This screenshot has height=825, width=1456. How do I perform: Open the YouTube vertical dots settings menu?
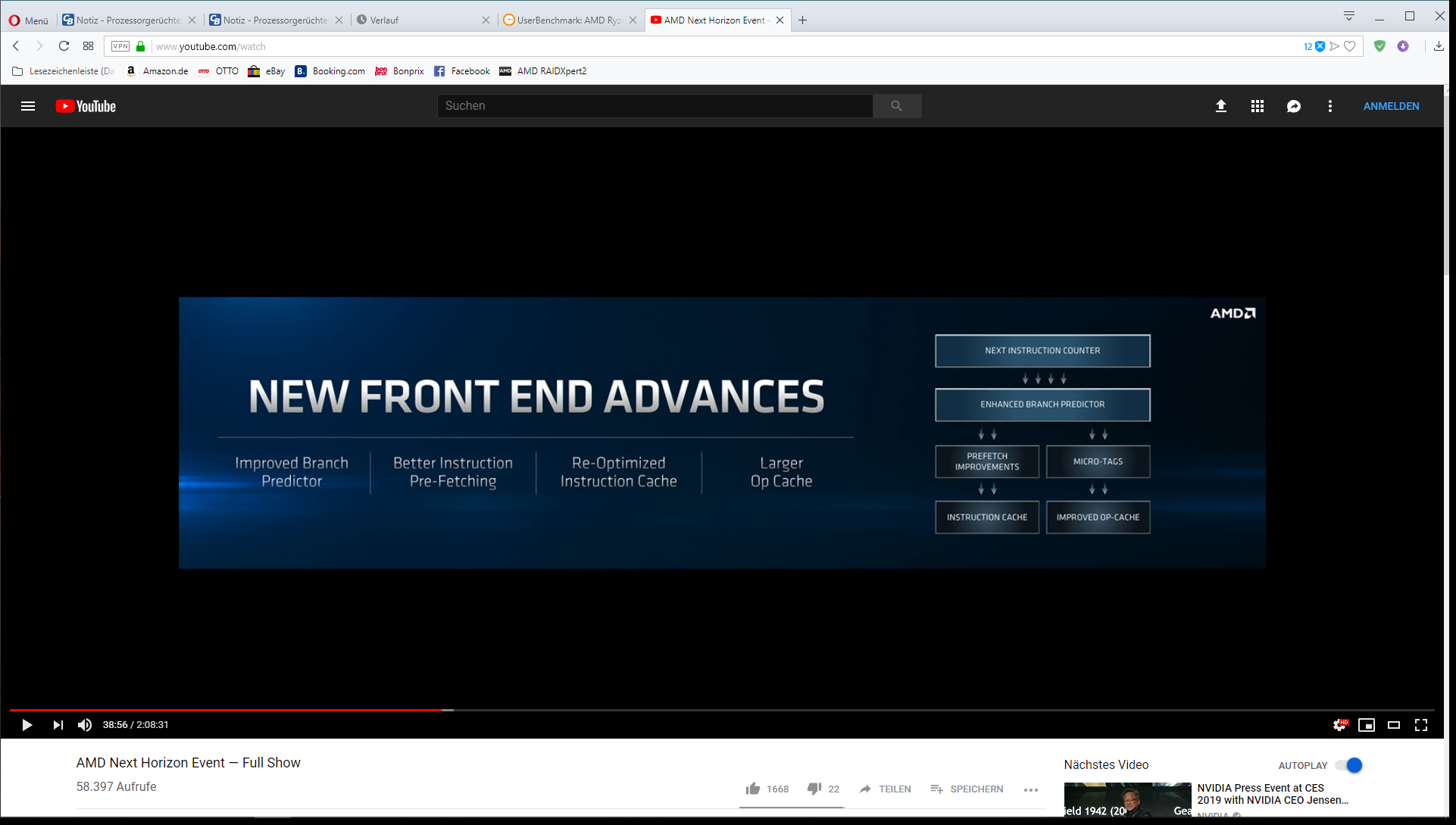point(1329,106)
